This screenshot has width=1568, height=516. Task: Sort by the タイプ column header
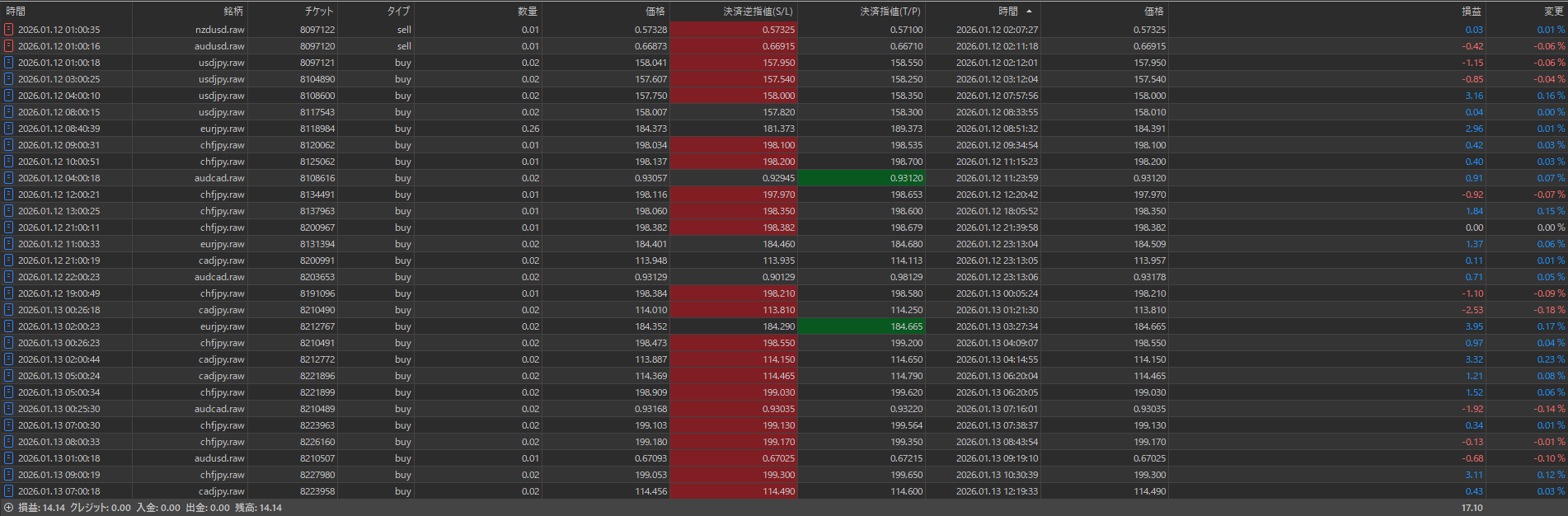pos(398,12)
